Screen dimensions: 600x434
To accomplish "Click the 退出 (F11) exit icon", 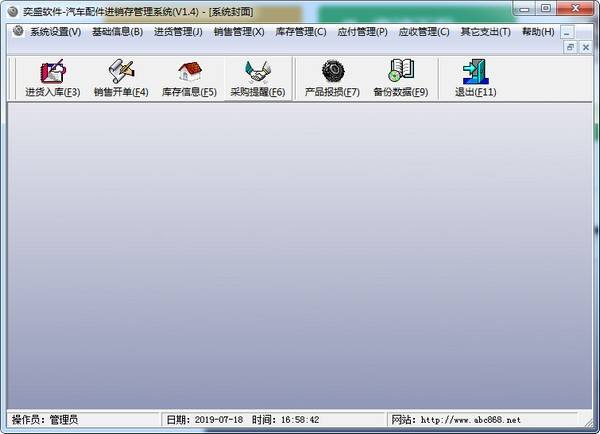I will [475, 79].
